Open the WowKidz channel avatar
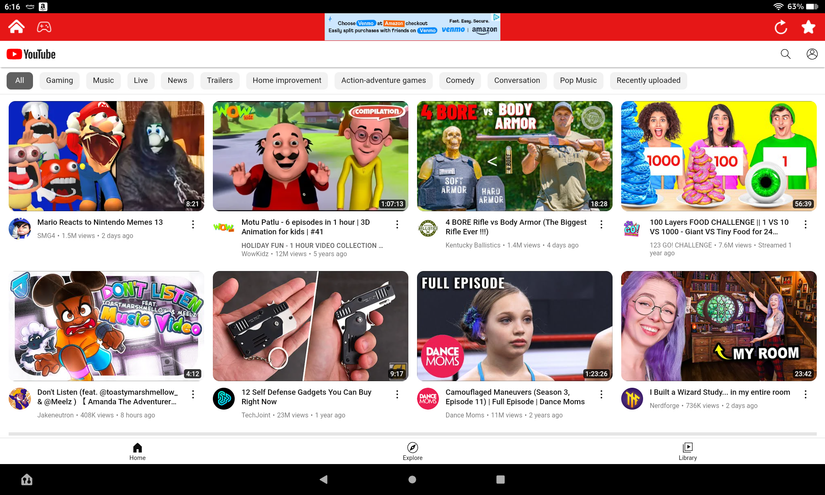This screenshot has height=495, width=825. point(224,228)
